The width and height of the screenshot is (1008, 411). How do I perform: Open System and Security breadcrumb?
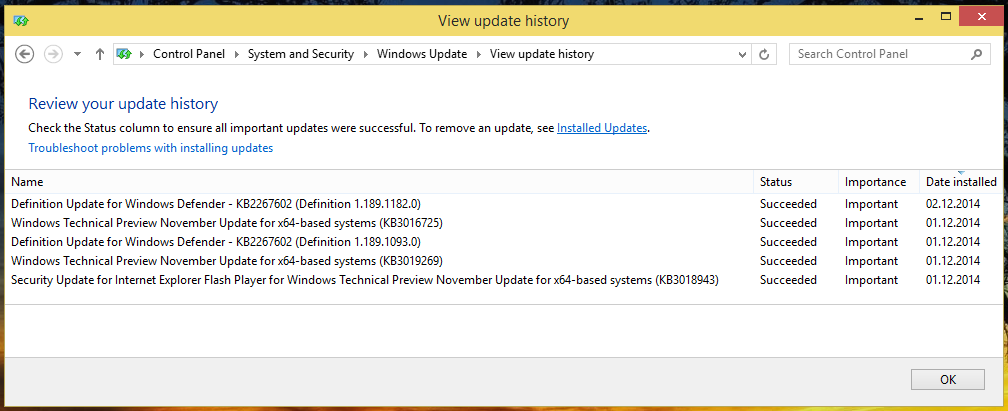pyautogui.click(x=301, y=54)
